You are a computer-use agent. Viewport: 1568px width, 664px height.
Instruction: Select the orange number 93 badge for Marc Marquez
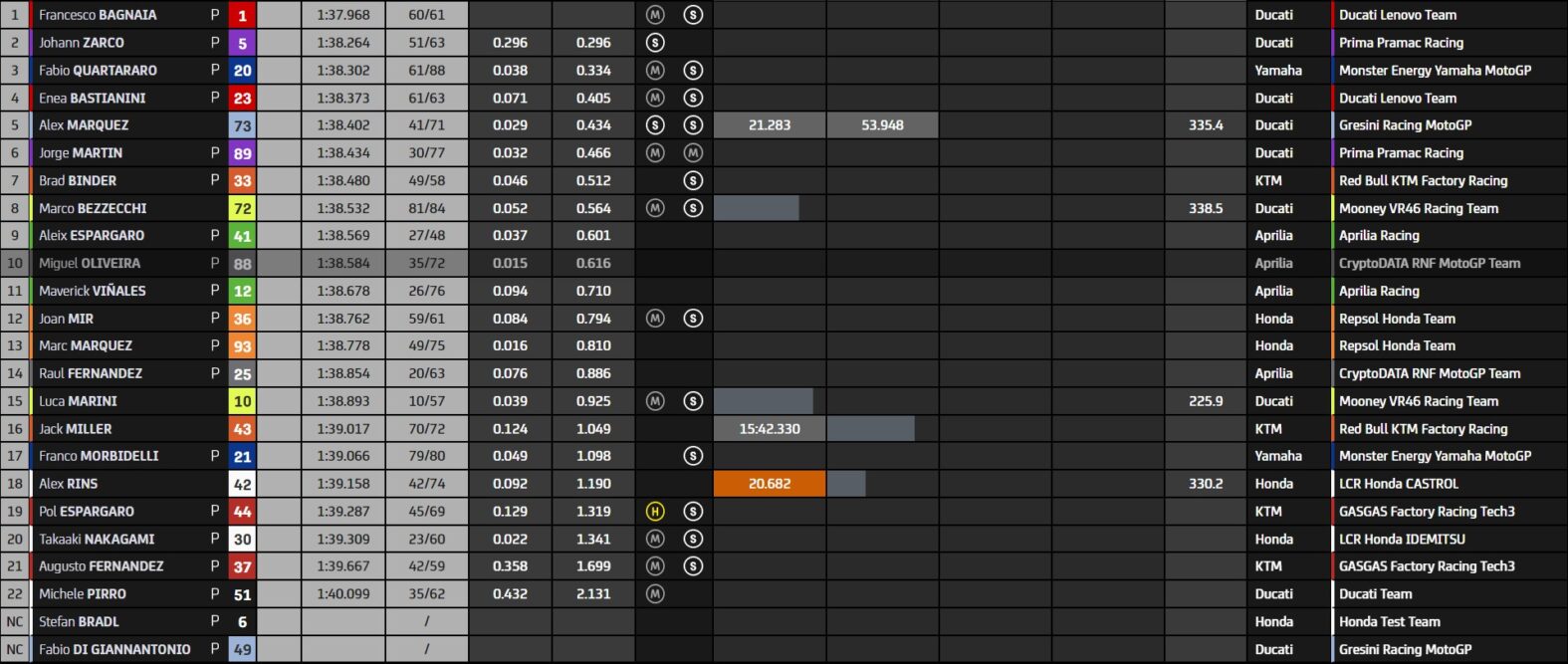click(x=242, y=345)
